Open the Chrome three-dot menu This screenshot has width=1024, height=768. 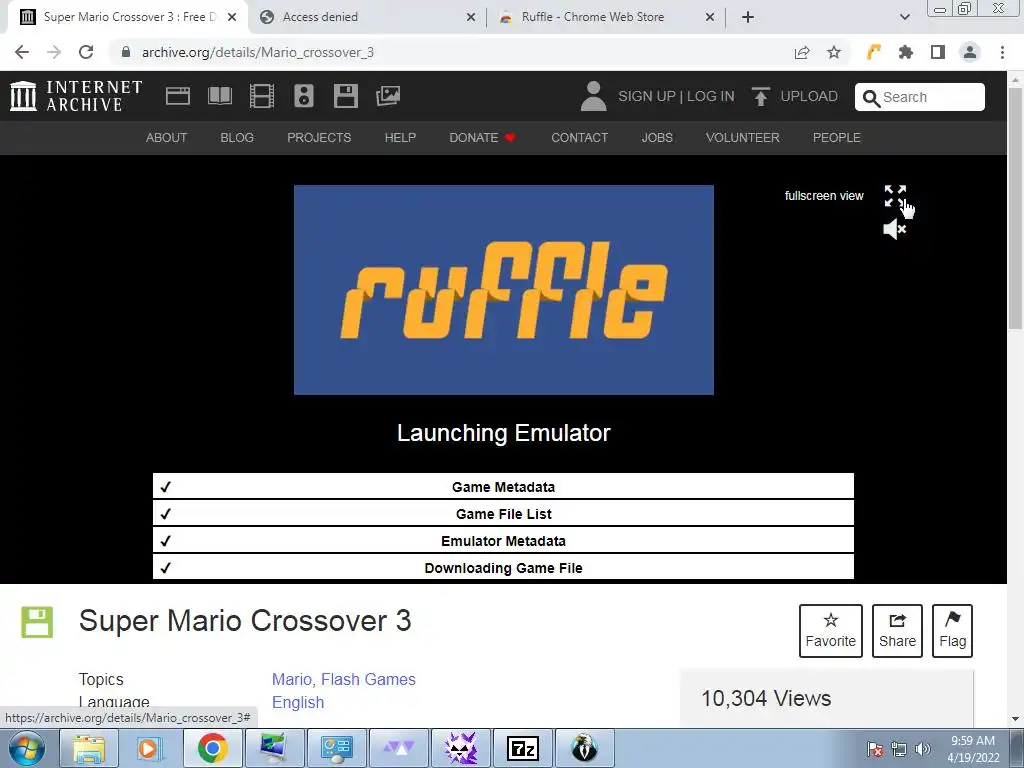pos(1002,52)
